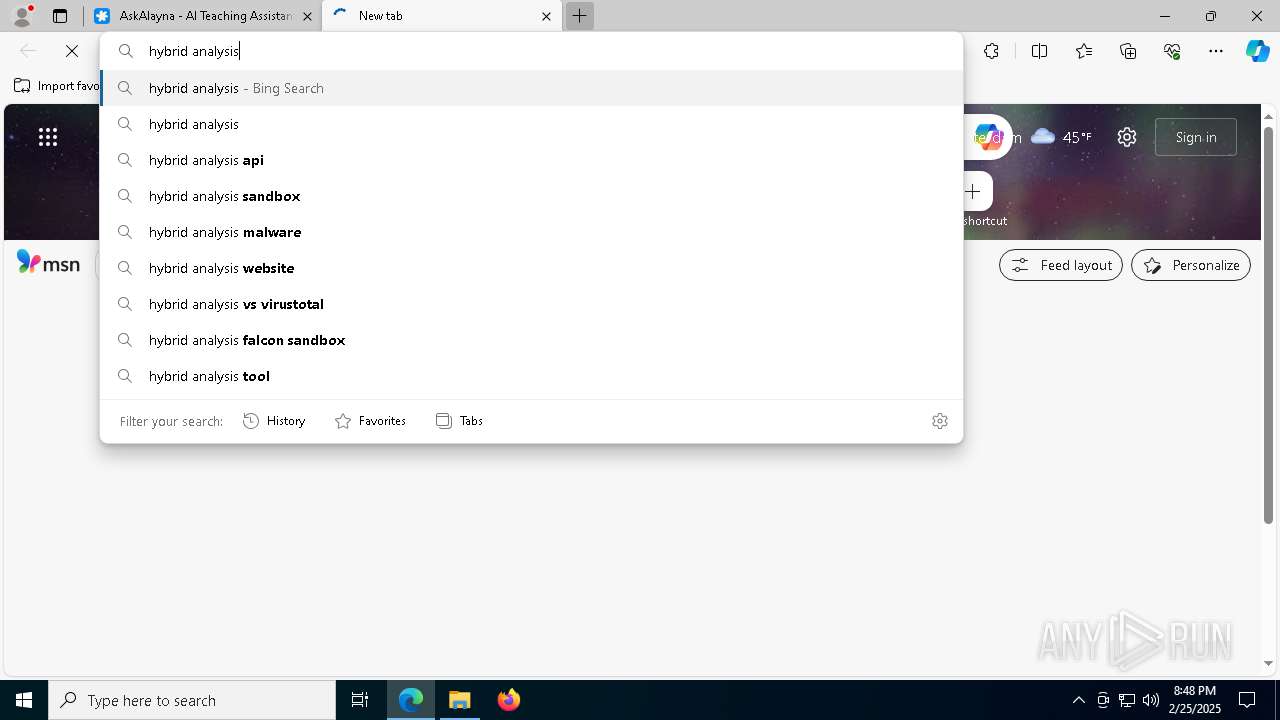Screen dimensions: 1280x720
Task: Open the Favorites star toolbar icon
Action: click(x=1084, y=51)
